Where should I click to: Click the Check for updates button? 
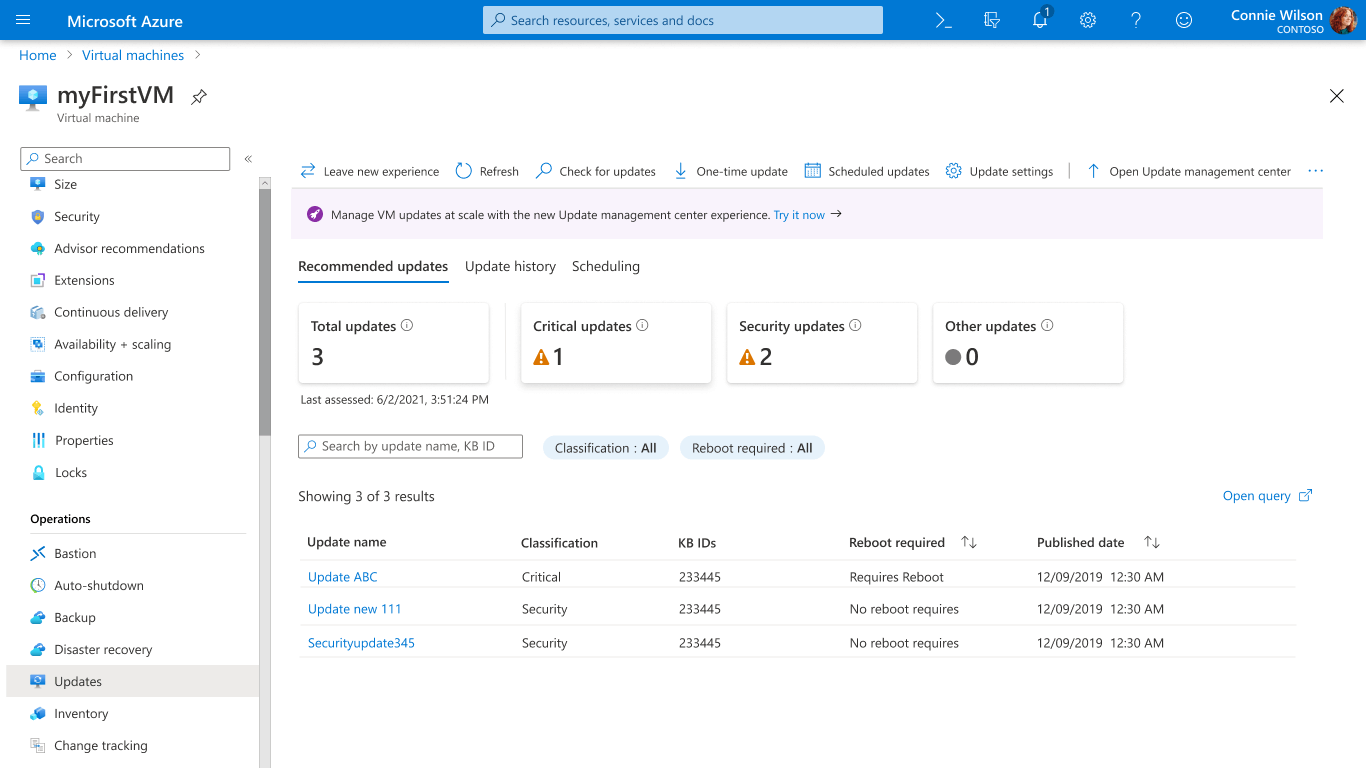tap(596, 171)
